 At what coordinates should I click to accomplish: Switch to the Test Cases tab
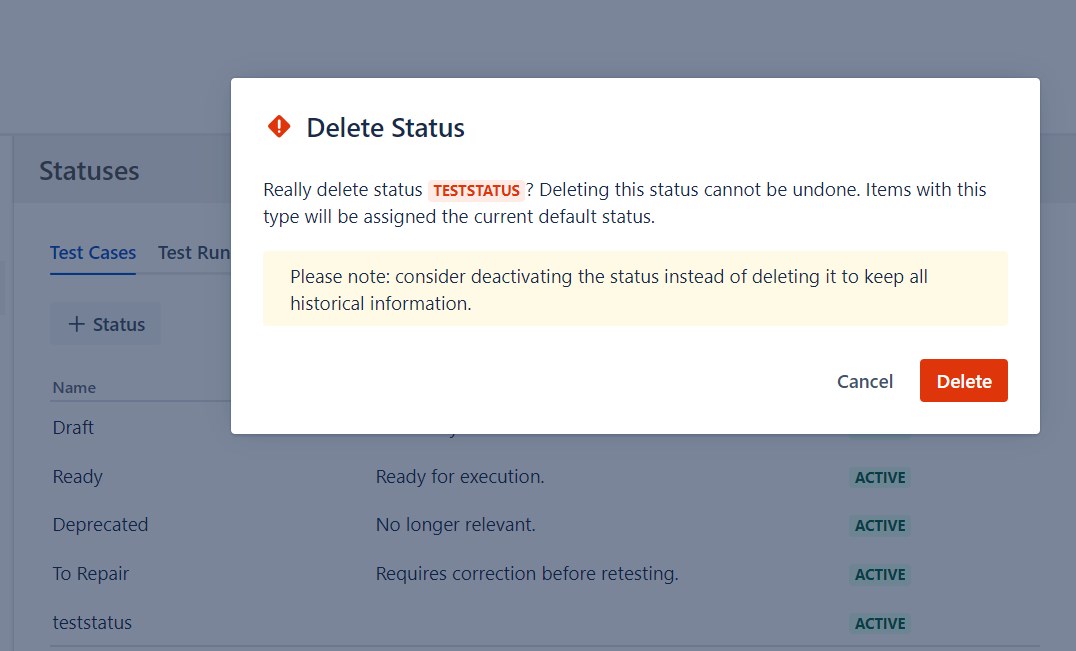pyautogui.click(x=93, y=253)
